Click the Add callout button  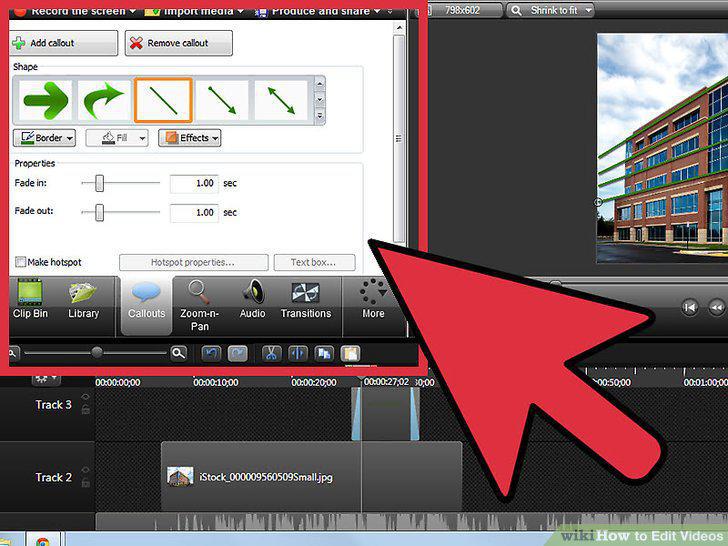pyautogui.click(x=64, y=43)
